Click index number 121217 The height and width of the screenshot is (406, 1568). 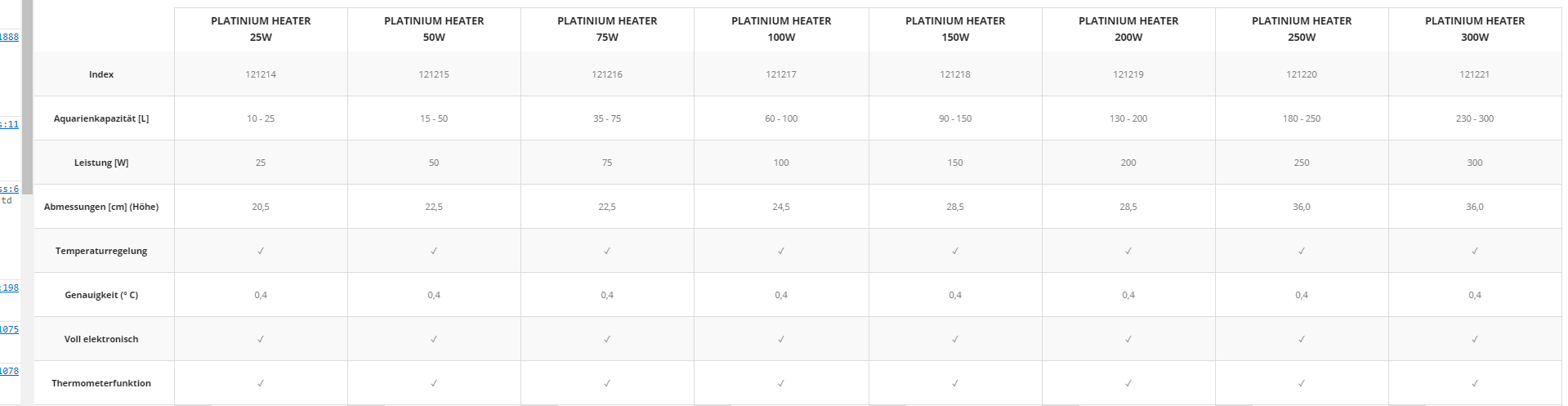(781, 74)
